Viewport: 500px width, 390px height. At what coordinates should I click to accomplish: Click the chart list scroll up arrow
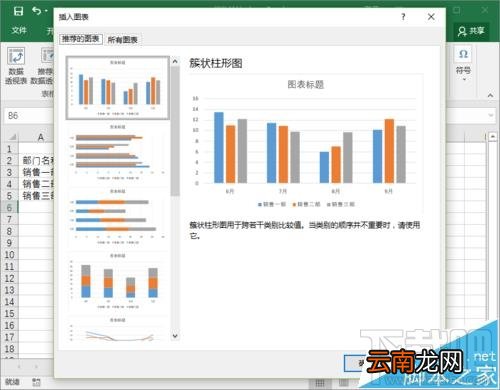coord(175,61)
